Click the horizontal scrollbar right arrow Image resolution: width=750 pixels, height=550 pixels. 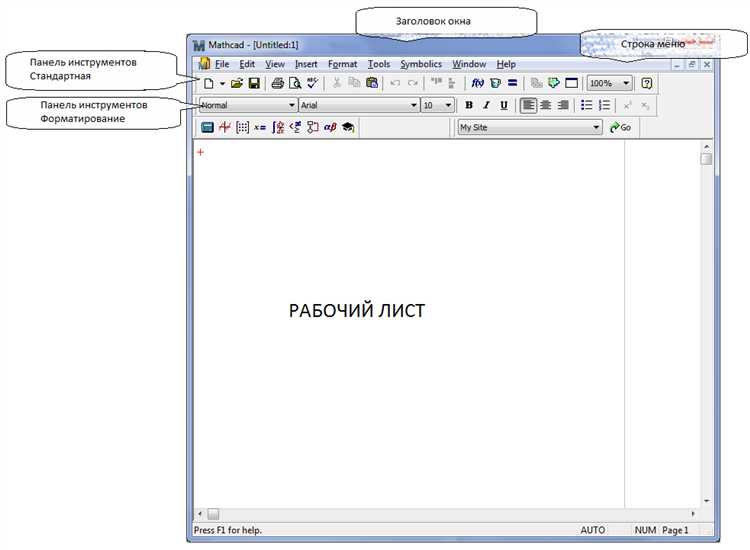pyautogui.click(x=693, y=514)
